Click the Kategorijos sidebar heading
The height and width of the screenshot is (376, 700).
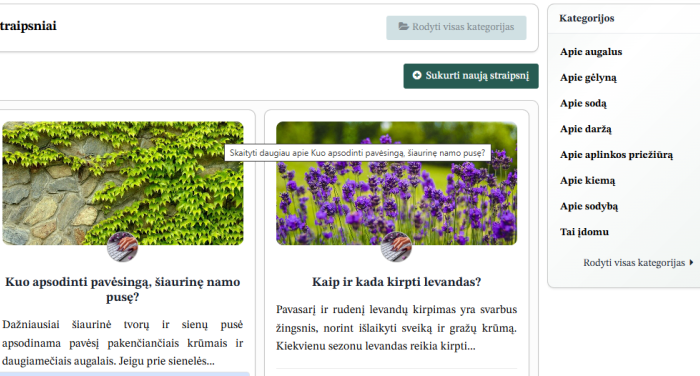(x=587, y=18)
